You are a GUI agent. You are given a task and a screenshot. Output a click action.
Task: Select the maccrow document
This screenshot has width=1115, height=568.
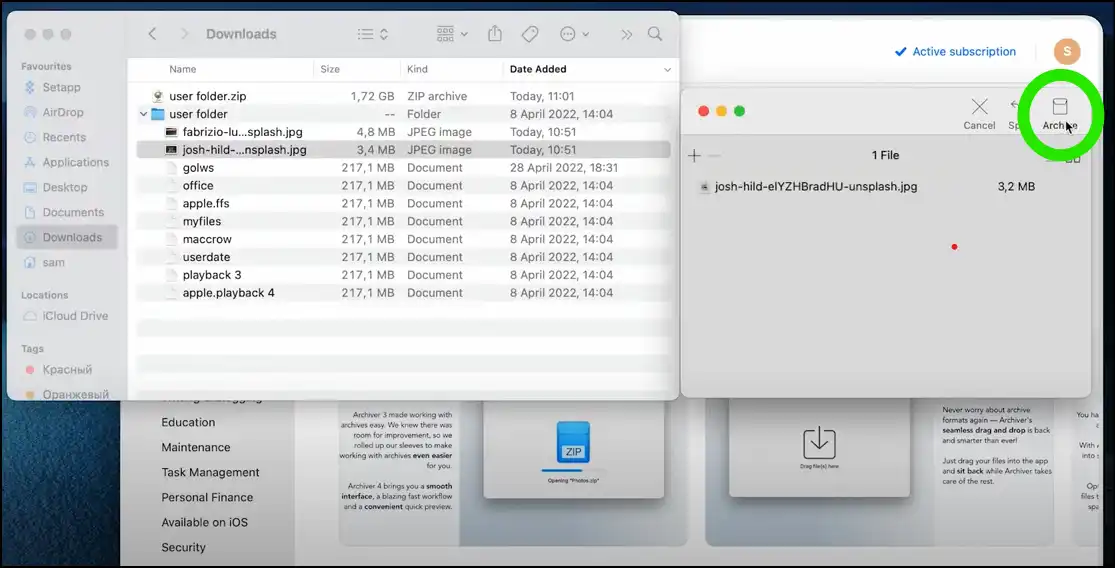(x=403, y=239)
